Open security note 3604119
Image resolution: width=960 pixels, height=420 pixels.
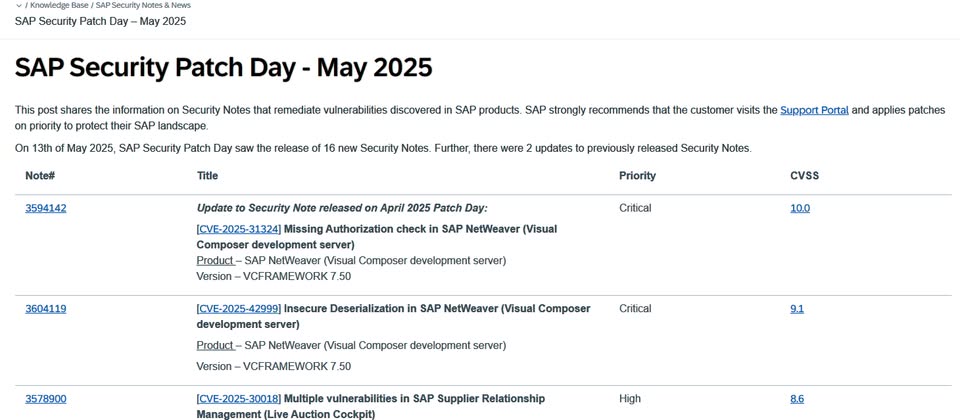46,309
